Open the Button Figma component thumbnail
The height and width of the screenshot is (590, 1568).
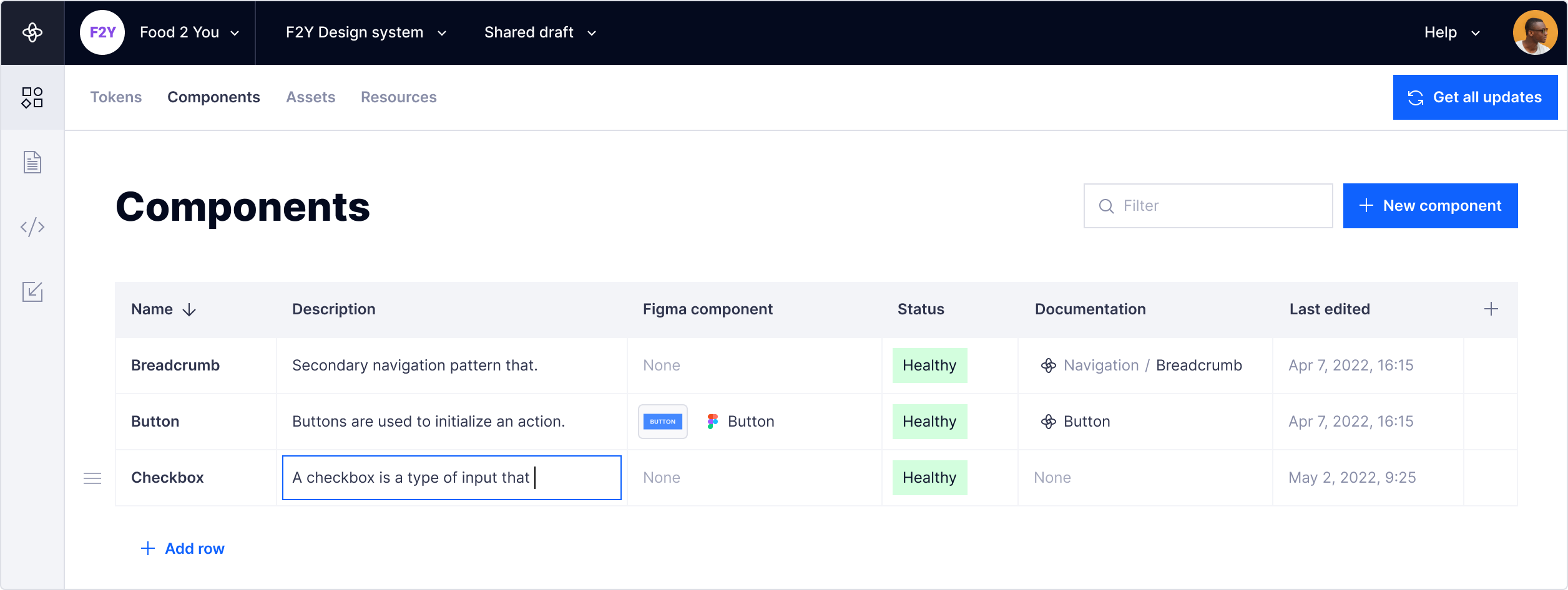point(663,422)
